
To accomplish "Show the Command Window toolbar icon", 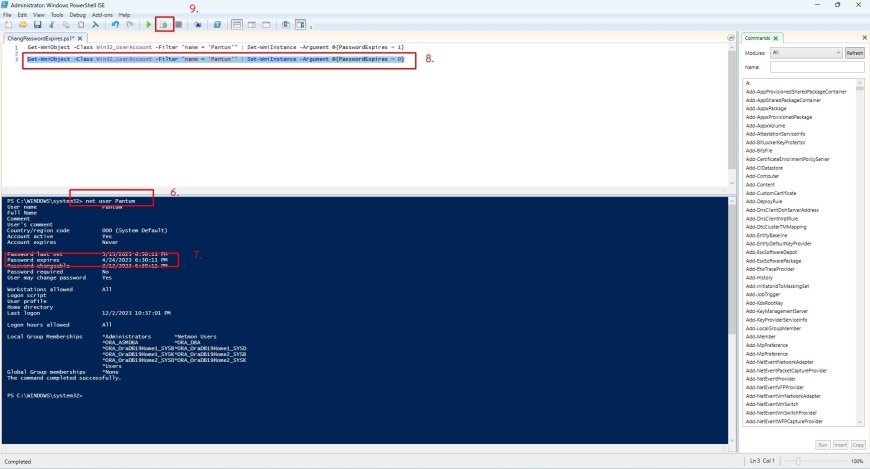I will [x=286, y=24].
